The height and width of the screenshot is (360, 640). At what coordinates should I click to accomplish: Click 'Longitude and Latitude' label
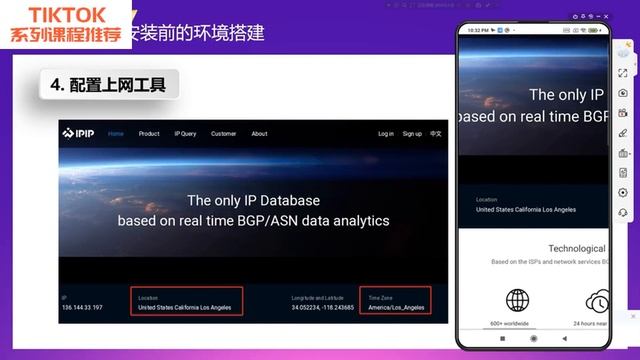[318, 298]
